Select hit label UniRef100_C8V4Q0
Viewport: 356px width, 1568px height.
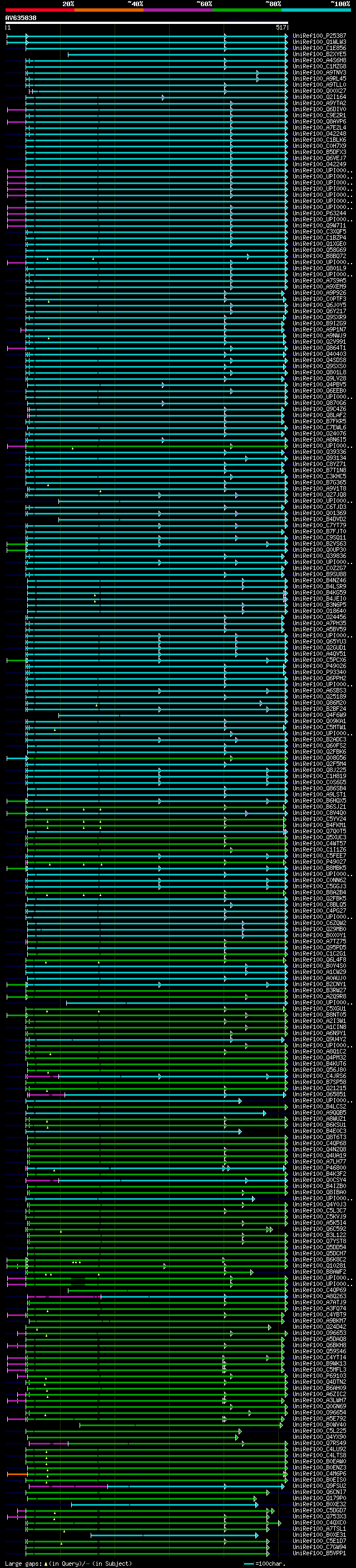[319, 813]
